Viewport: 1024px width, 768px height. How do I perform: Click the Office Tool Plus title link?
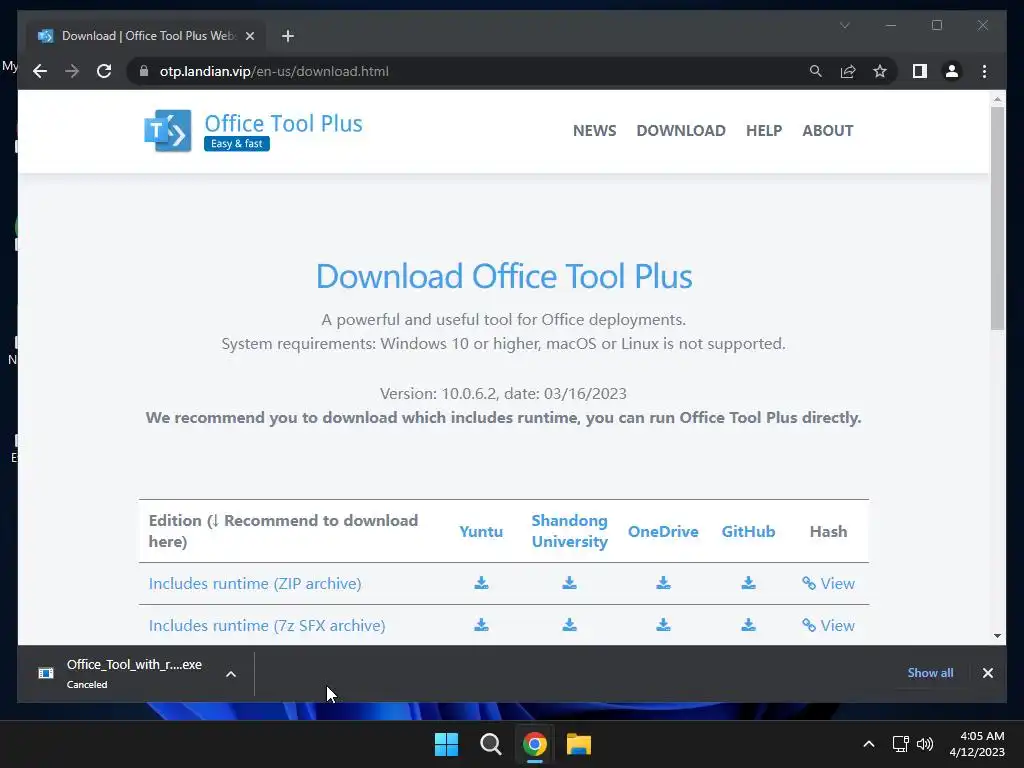[283, 123]
